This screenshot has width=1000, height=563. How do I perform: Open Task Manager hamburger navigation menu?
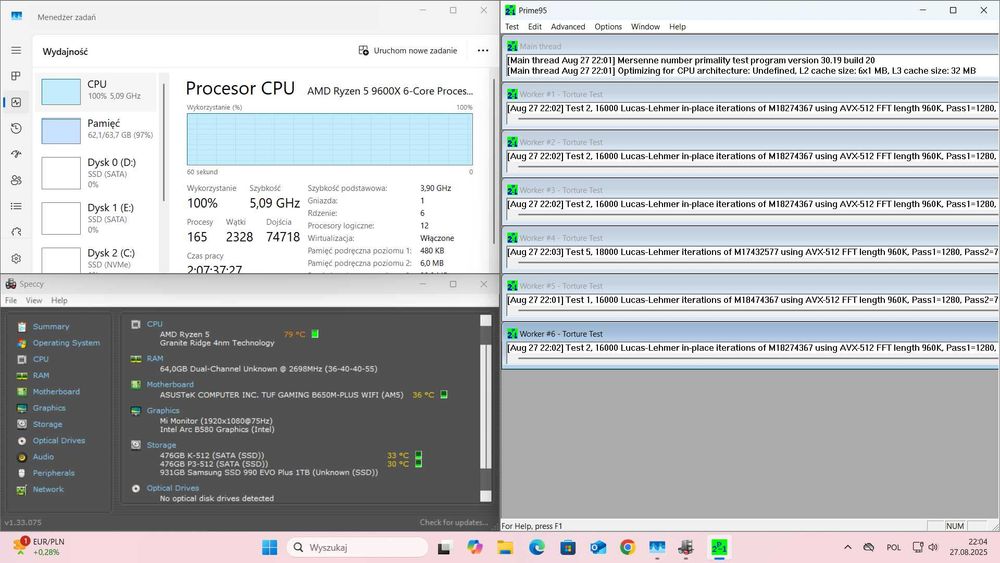click(x=16, y=50)
